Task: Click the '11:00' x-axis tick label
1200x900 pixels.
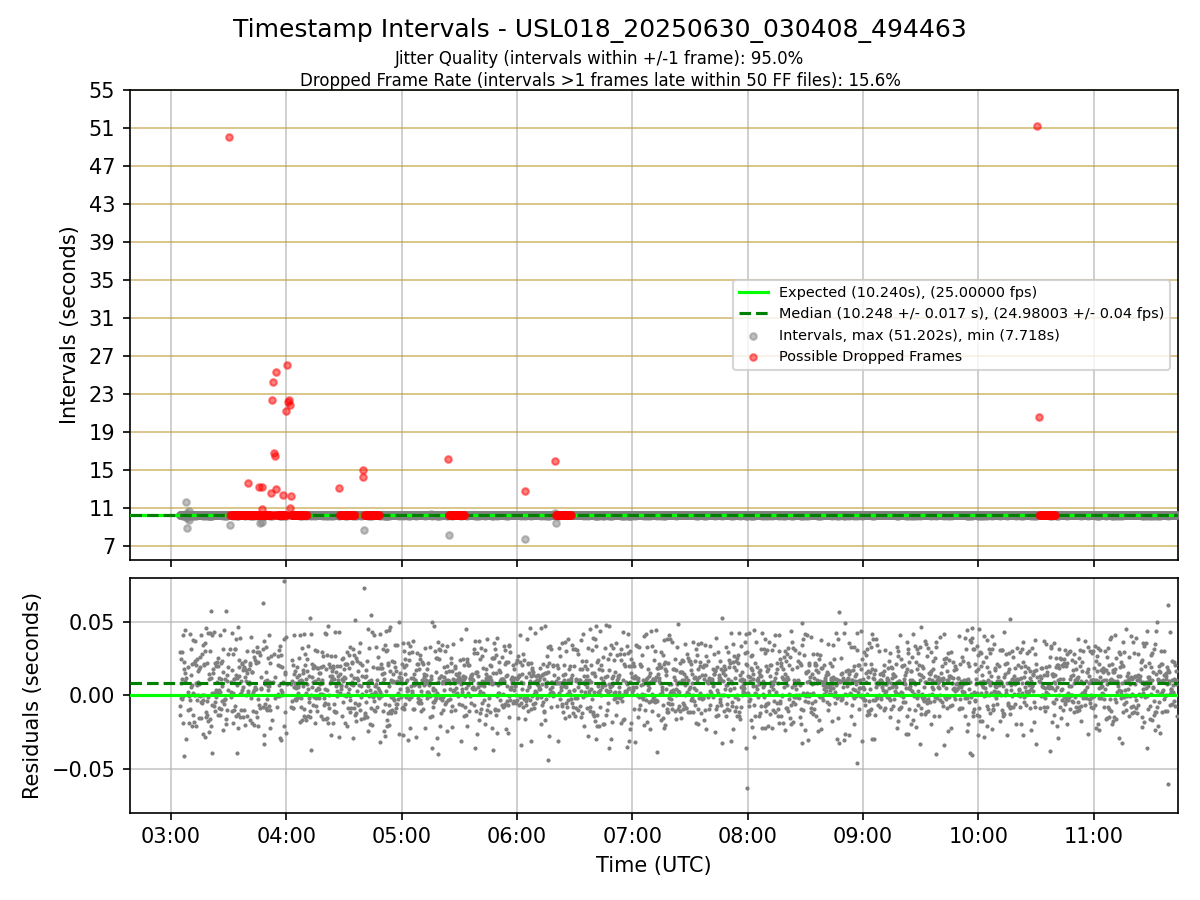Action: pos(1093,834)
